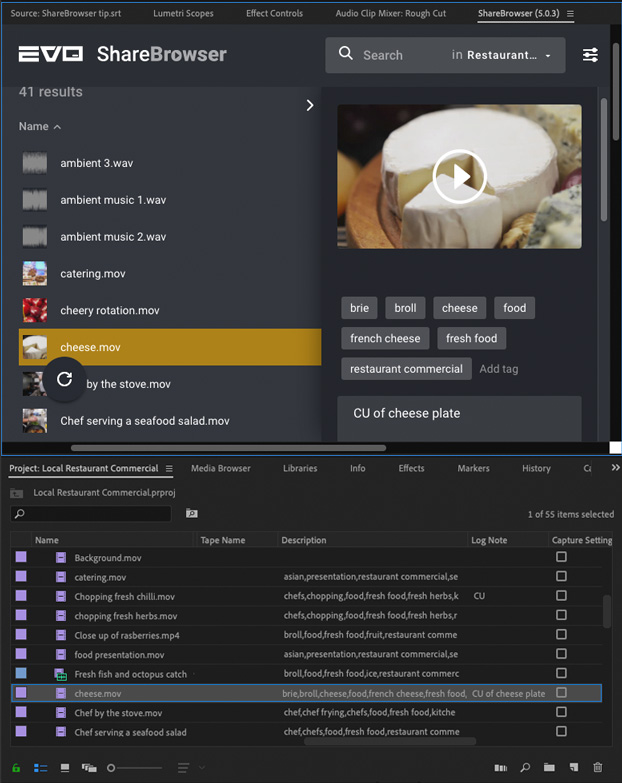This screenshot has height=783, width=622.
Task: Select ambient 3.wav in results
Action: (170, 163)
